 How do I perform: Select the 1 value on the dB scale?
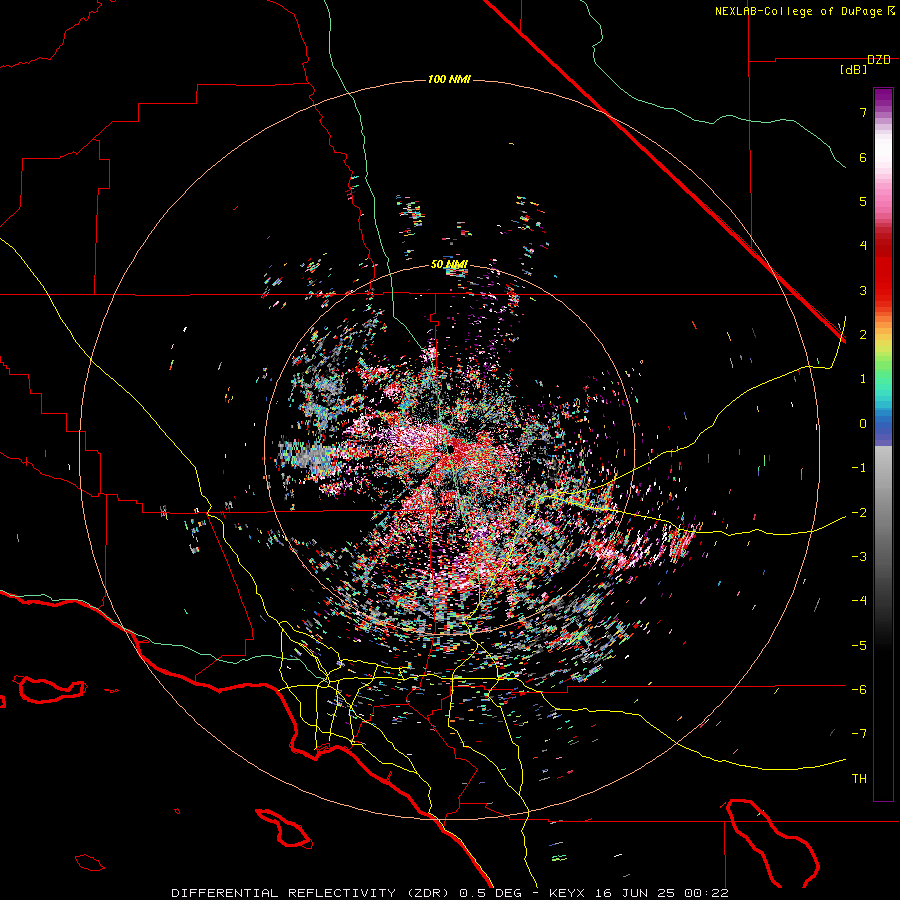(x=863, y=379)
